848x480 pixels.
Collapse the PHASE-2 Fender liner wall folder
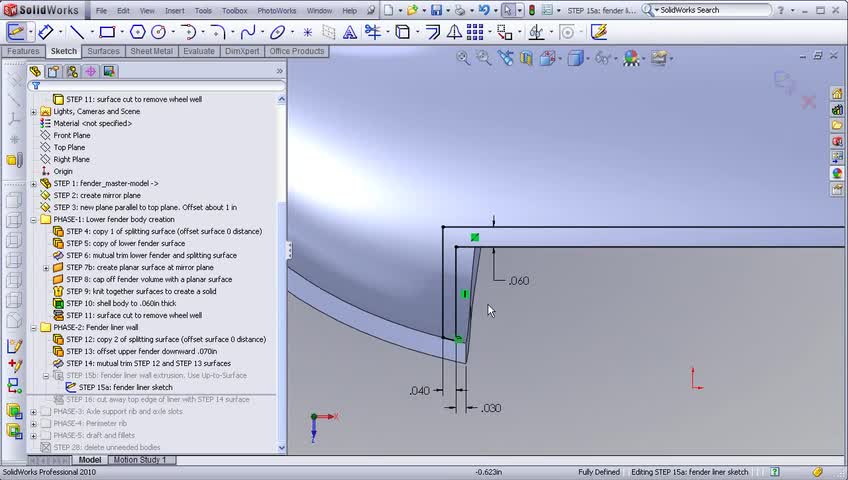click(x=33, y=327)
